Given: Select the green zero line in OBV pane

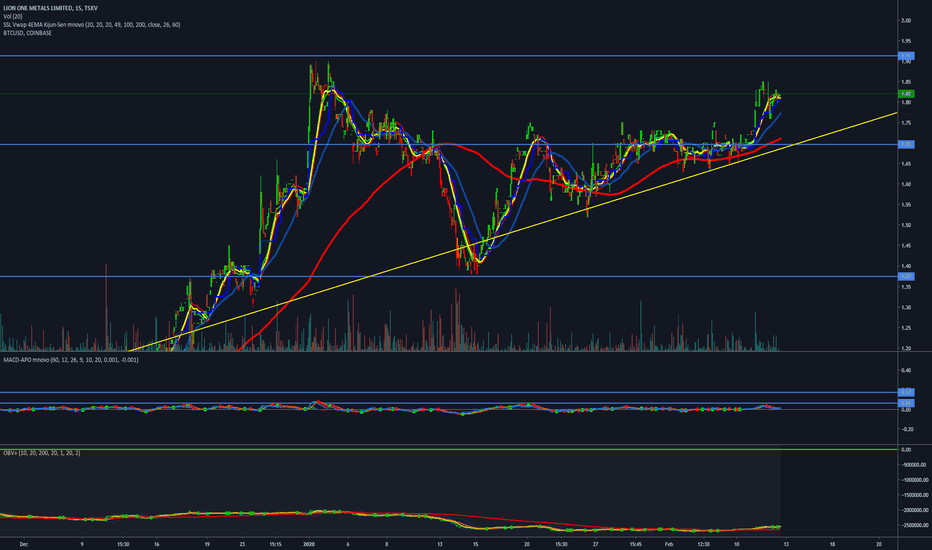Looking at the screenshot, I should tap(449, 450).
